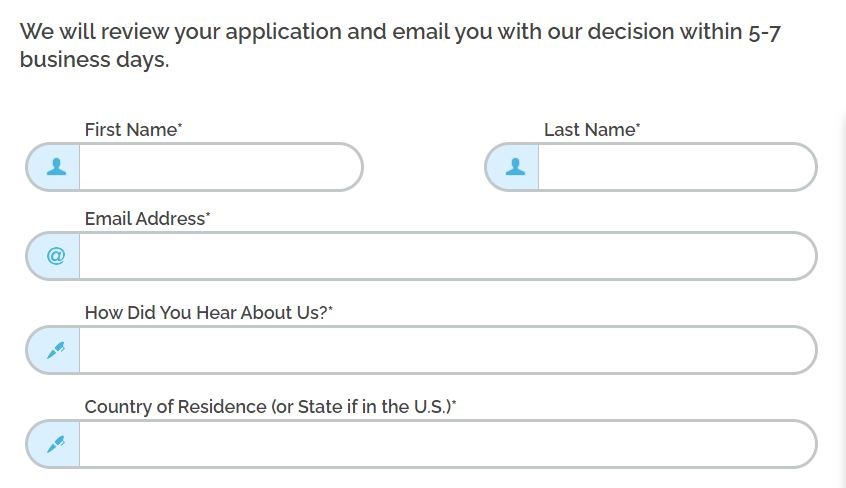846x488 pixels.
Task: Click the First Name label
Action: (x=133, y=130)
